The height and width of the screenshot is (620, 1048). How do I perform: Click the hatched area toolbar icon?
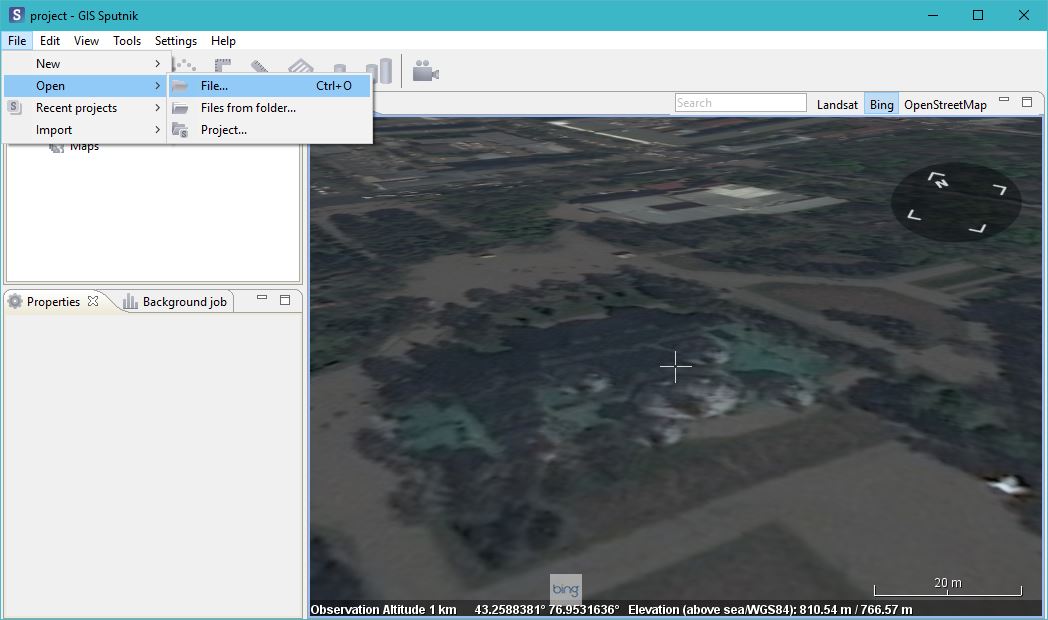pyautogui.click(x=301, y=65)
